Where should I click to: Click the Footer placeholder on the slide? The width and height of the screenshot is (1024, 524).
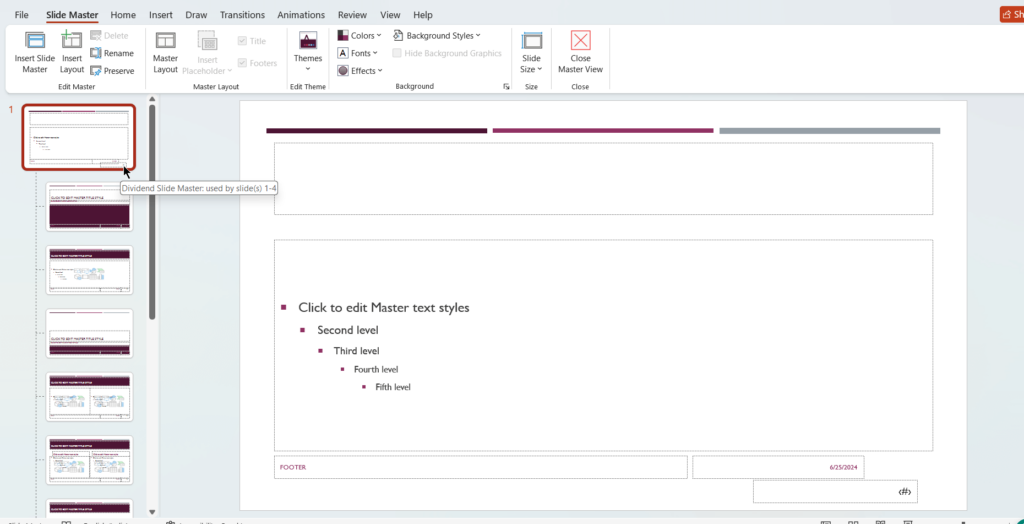coord(480,467)
